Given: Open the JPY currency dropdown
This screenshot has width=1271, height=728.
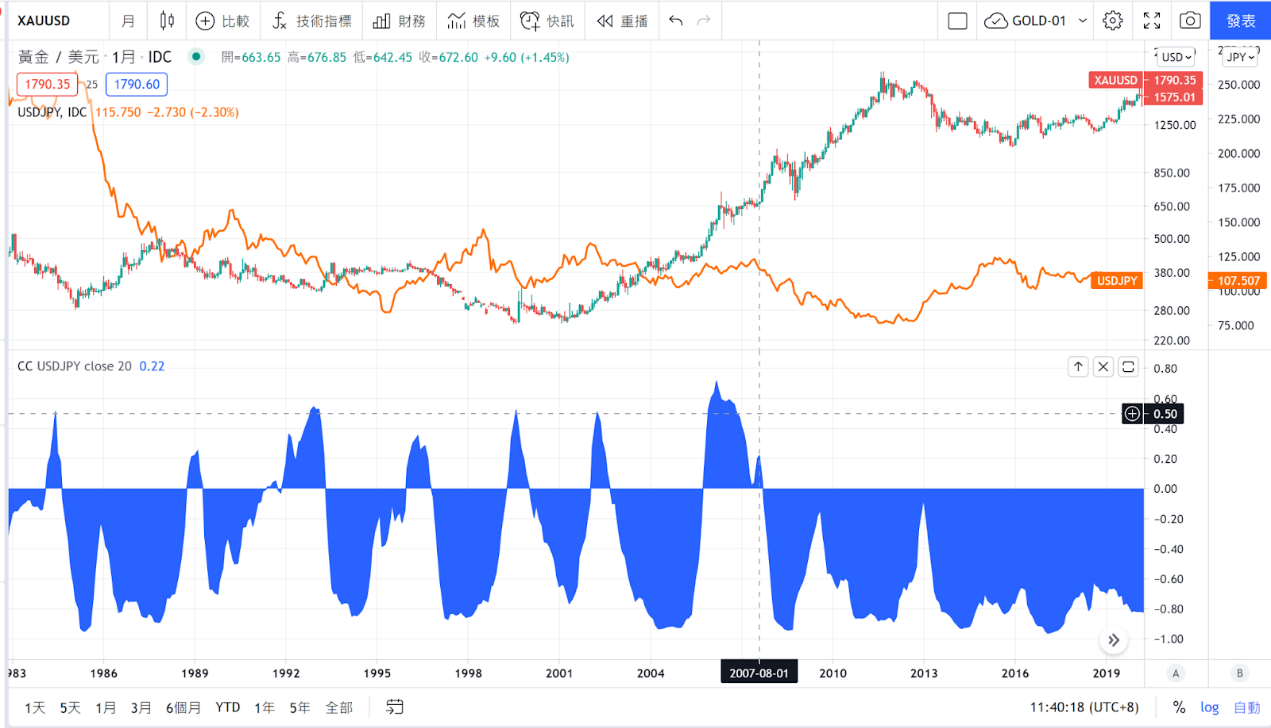Looking at the screenshot, I should click(1240, 57).
